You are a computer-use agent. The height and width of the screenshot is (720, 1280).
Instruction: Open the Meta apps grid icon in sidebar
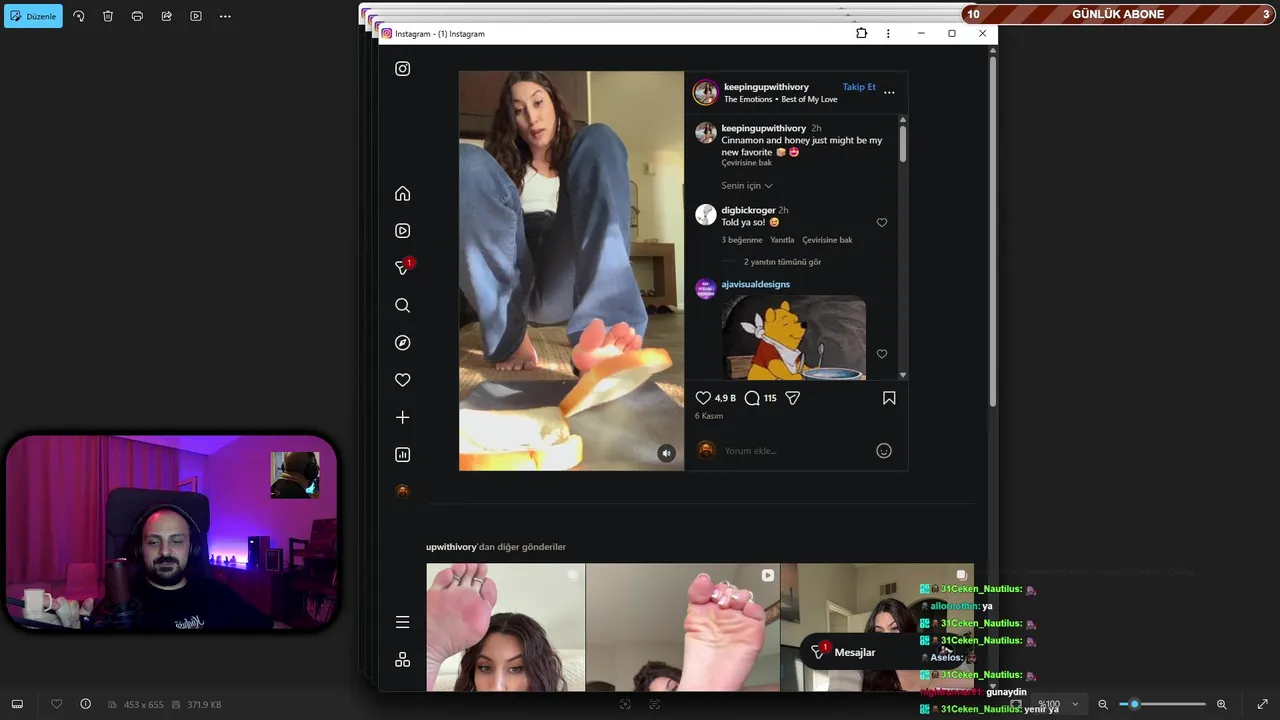click(402, 659)
